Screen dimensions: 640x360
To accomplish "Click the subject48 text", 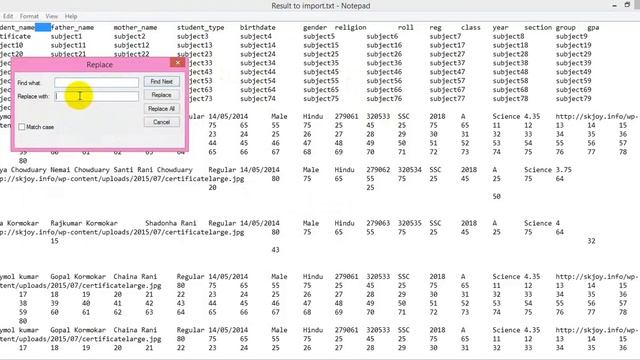I will [x=510, y=72].
